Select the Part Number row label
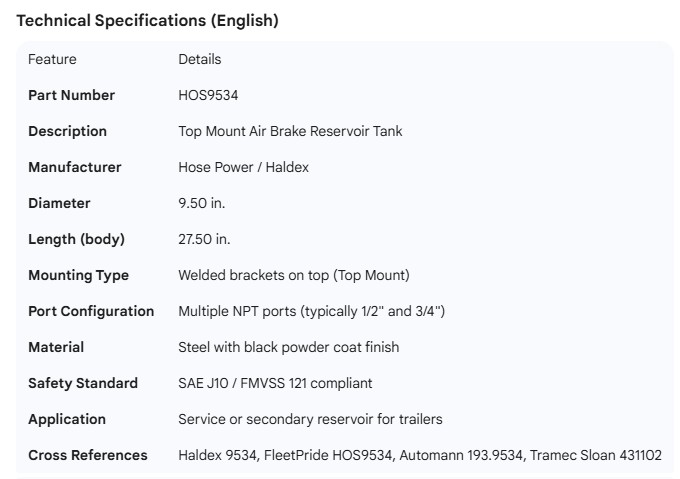The image size is (680, 479). (x=71, y=95)
